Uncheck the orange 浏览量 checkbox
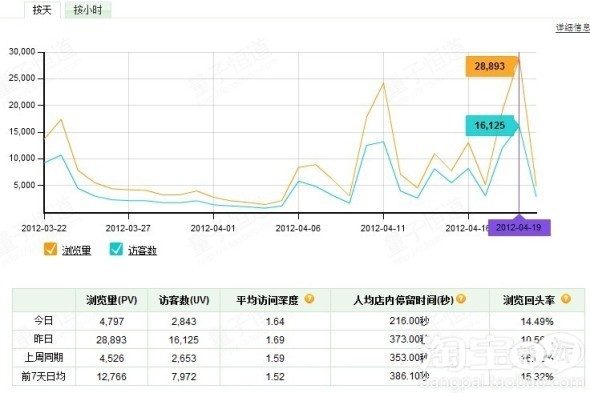Screen dimensions: 590x393 click(x=50, y=249)
